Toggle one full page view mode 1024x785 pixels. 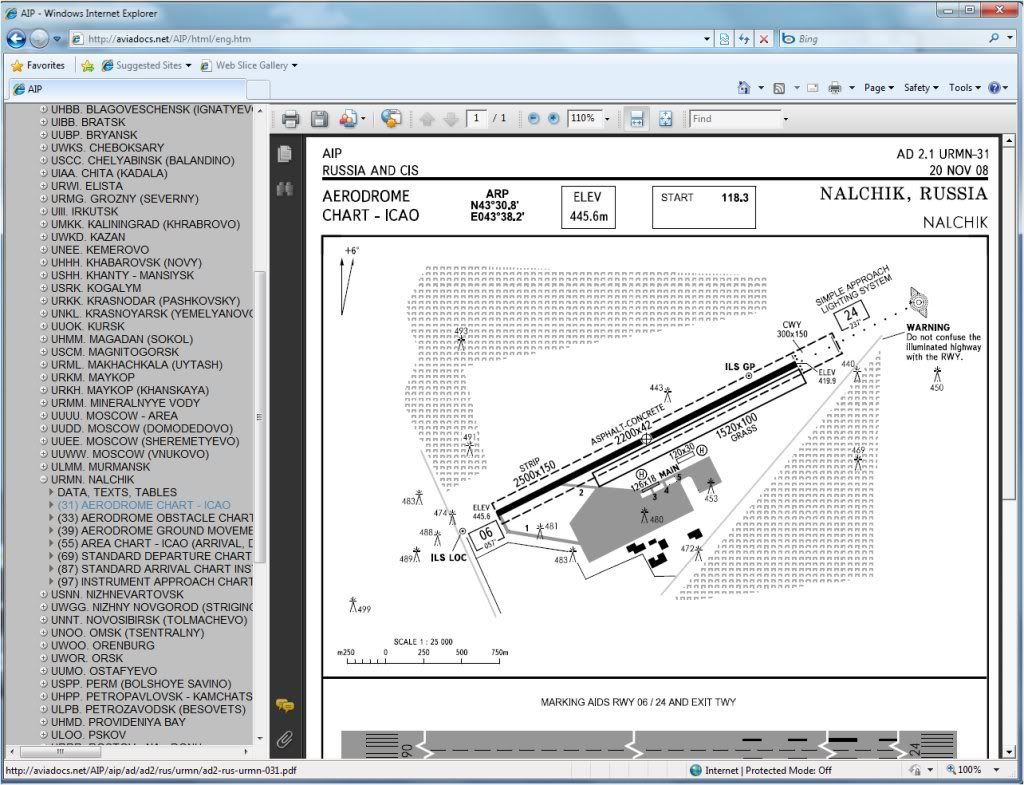pyautogui.click(x=666, y=119)
